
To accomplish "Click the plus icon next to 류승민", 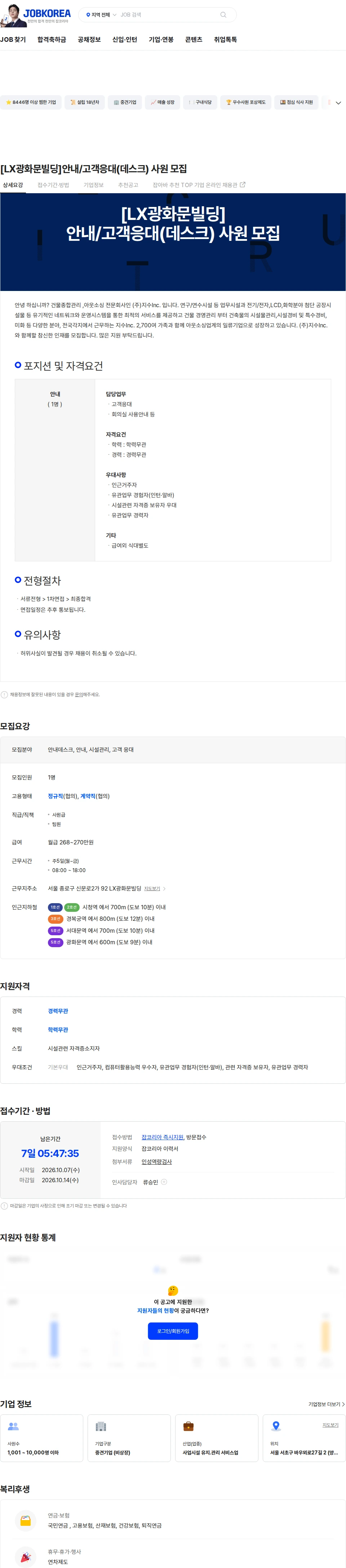I will point(164,1181).
